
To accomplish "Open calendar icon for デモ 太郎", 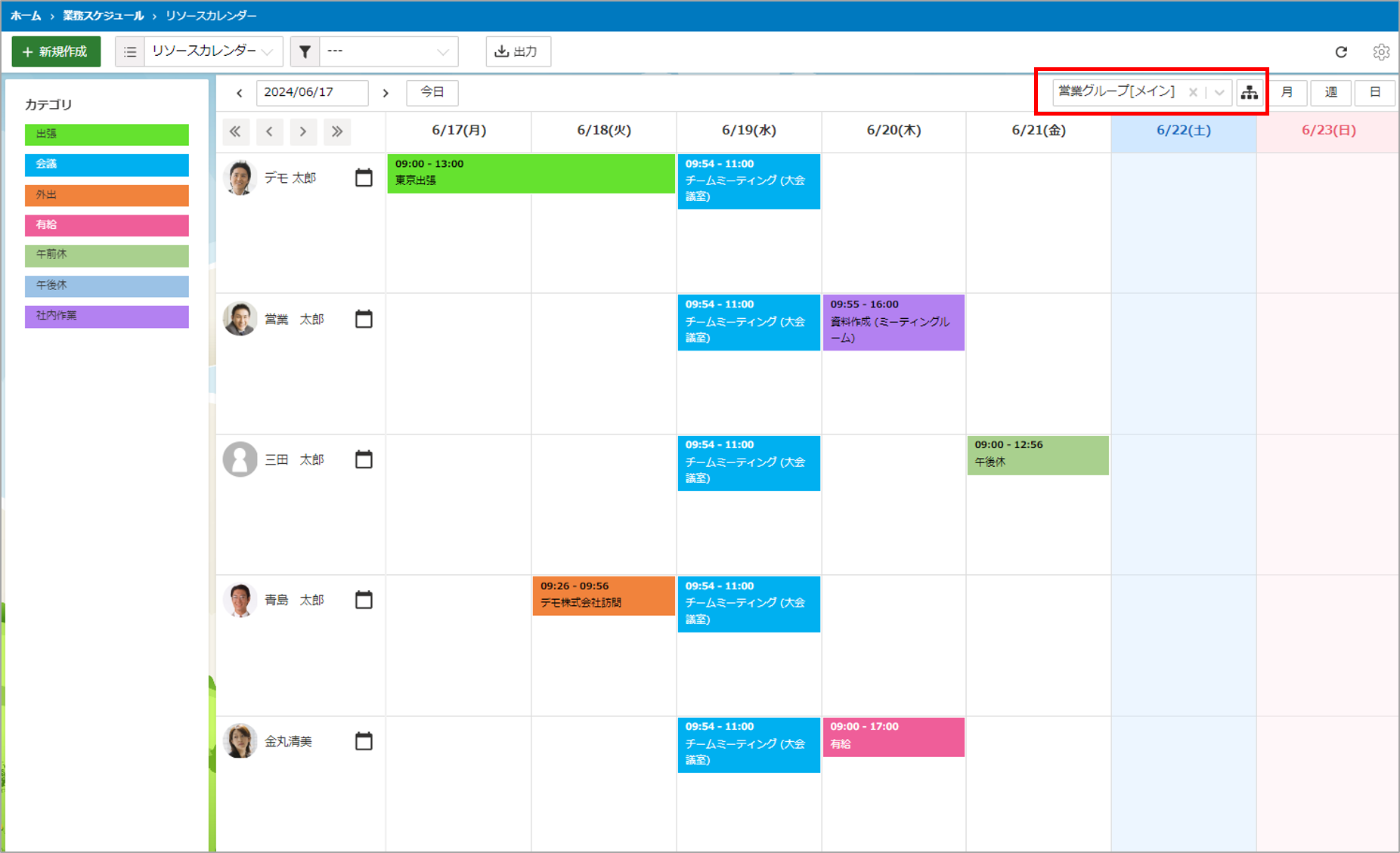I will 364,178.
